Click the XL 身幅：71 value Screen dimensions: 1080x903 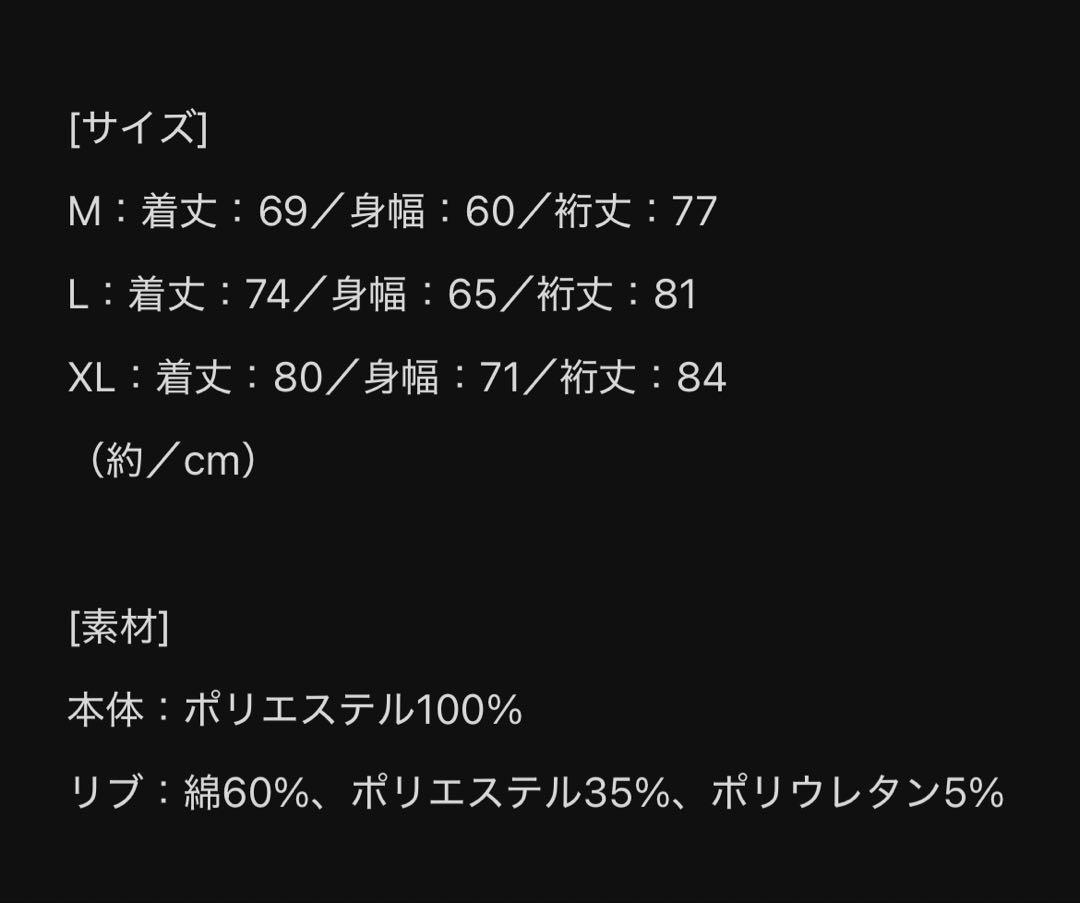[x=442, y=377]
